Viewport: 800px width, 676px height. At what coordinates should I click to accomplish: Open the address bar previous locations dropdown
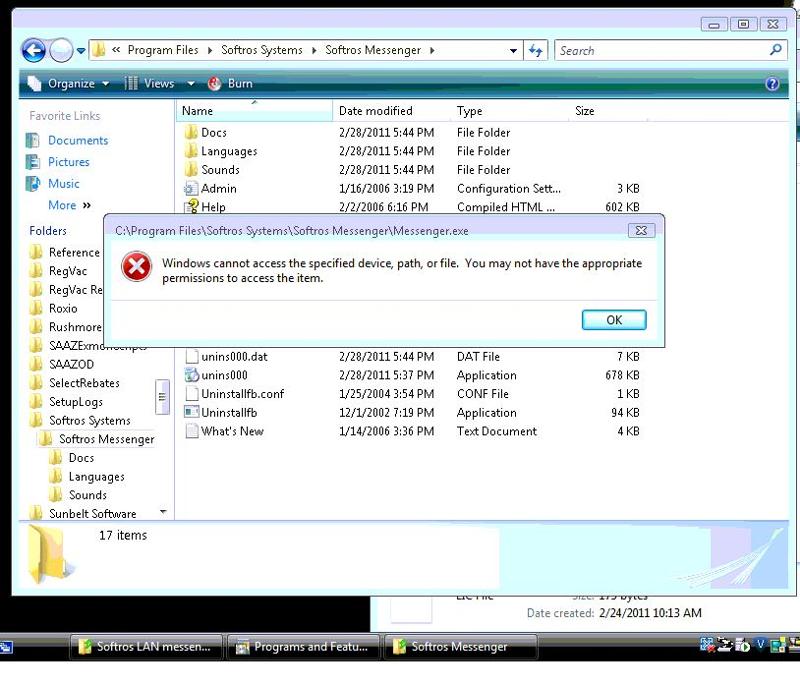(513, 51)
